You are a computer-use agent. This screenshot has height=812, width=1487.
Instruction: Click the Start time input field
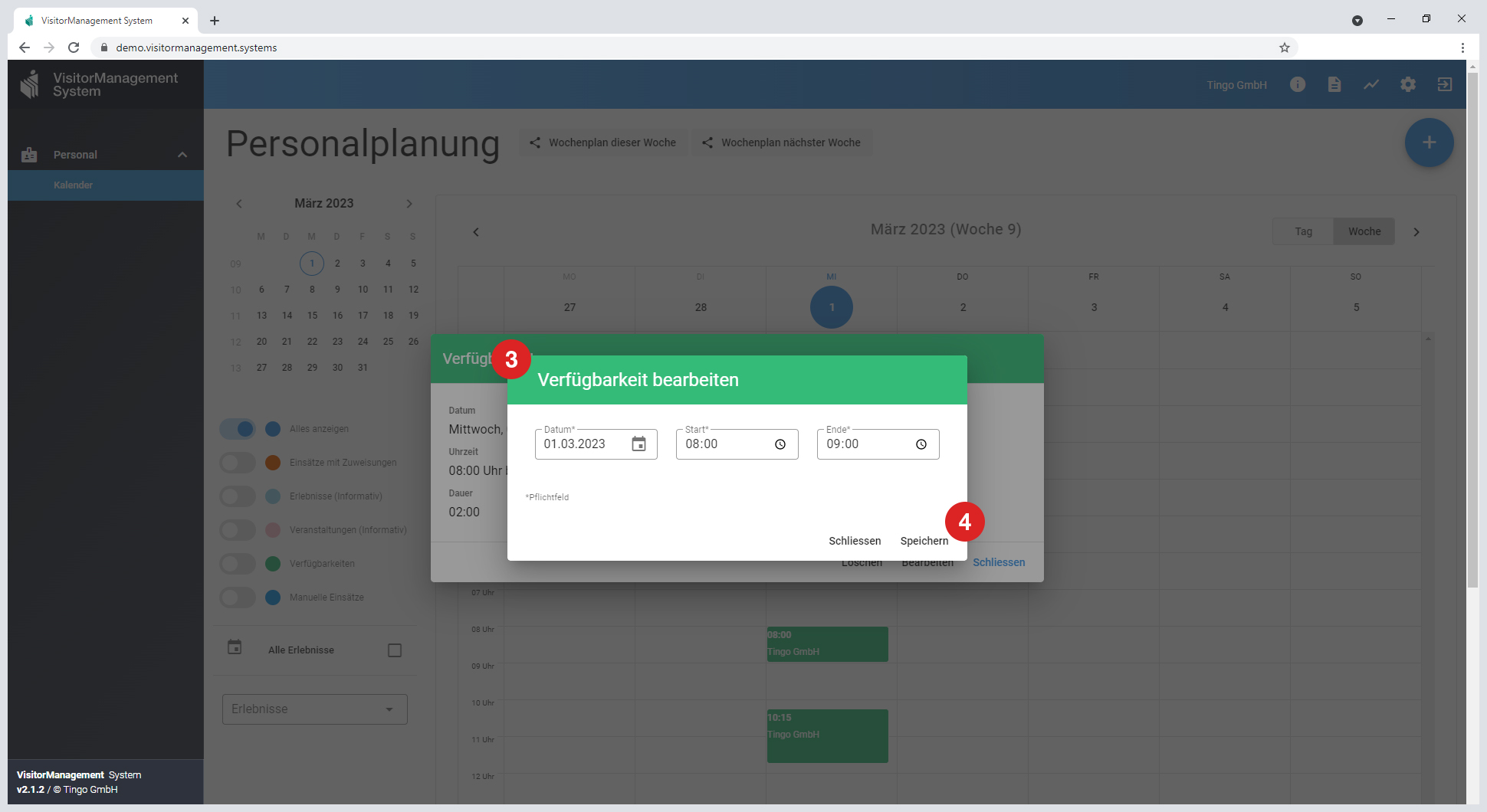coord(724,444)
